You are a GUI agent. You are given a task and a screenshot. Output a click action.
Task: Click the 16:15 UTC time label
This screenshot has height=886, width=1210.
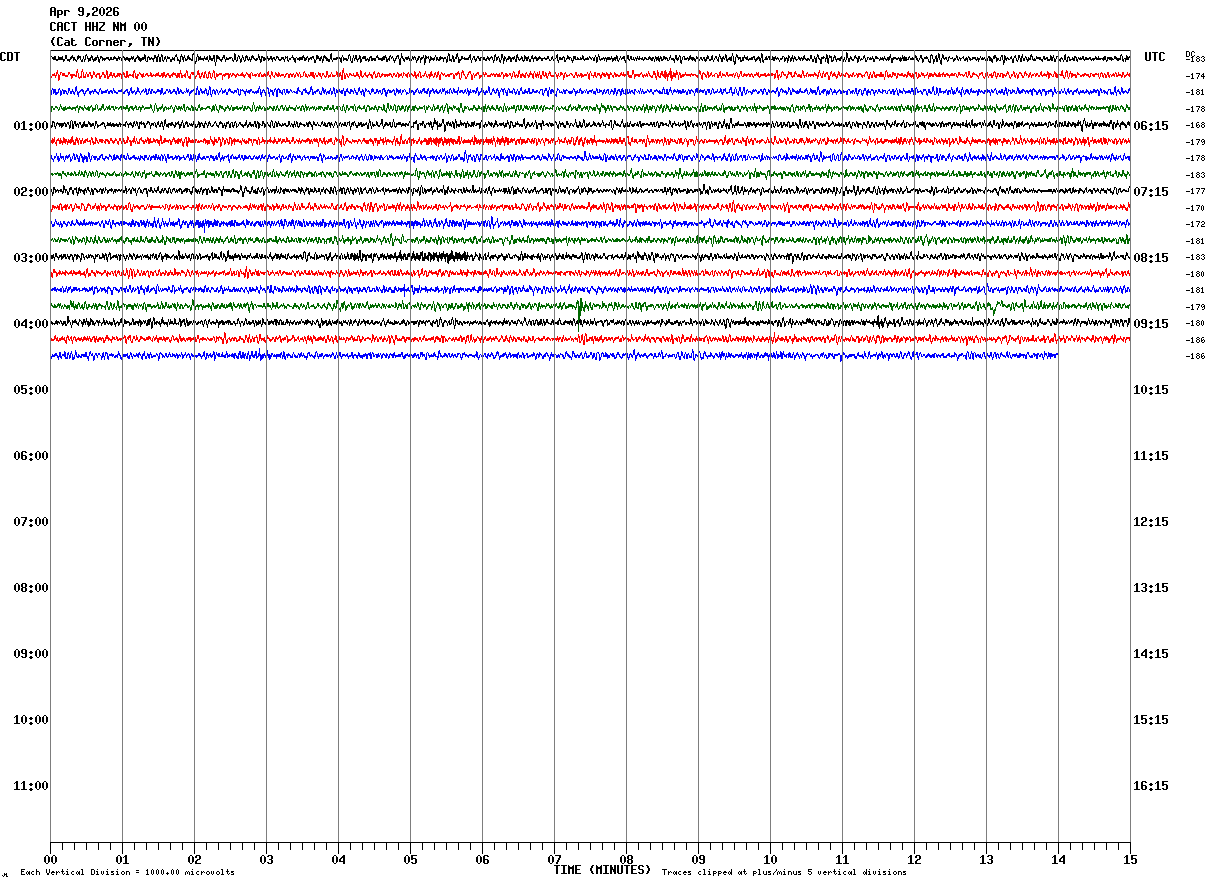[x=1151, y=786]
